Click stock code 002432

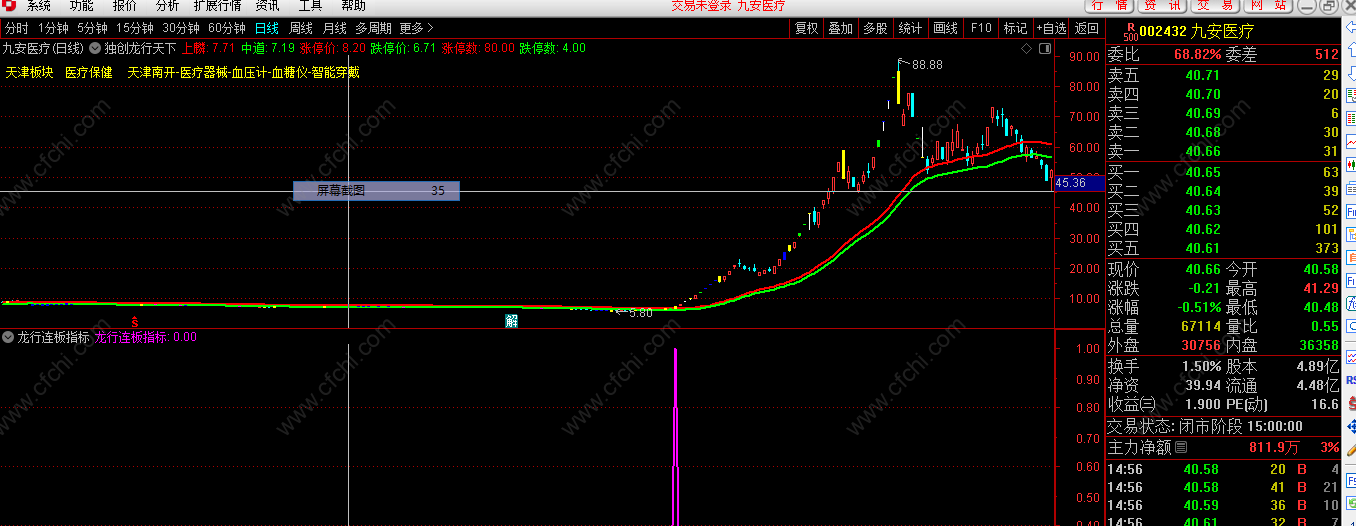tap(1162, 30)
